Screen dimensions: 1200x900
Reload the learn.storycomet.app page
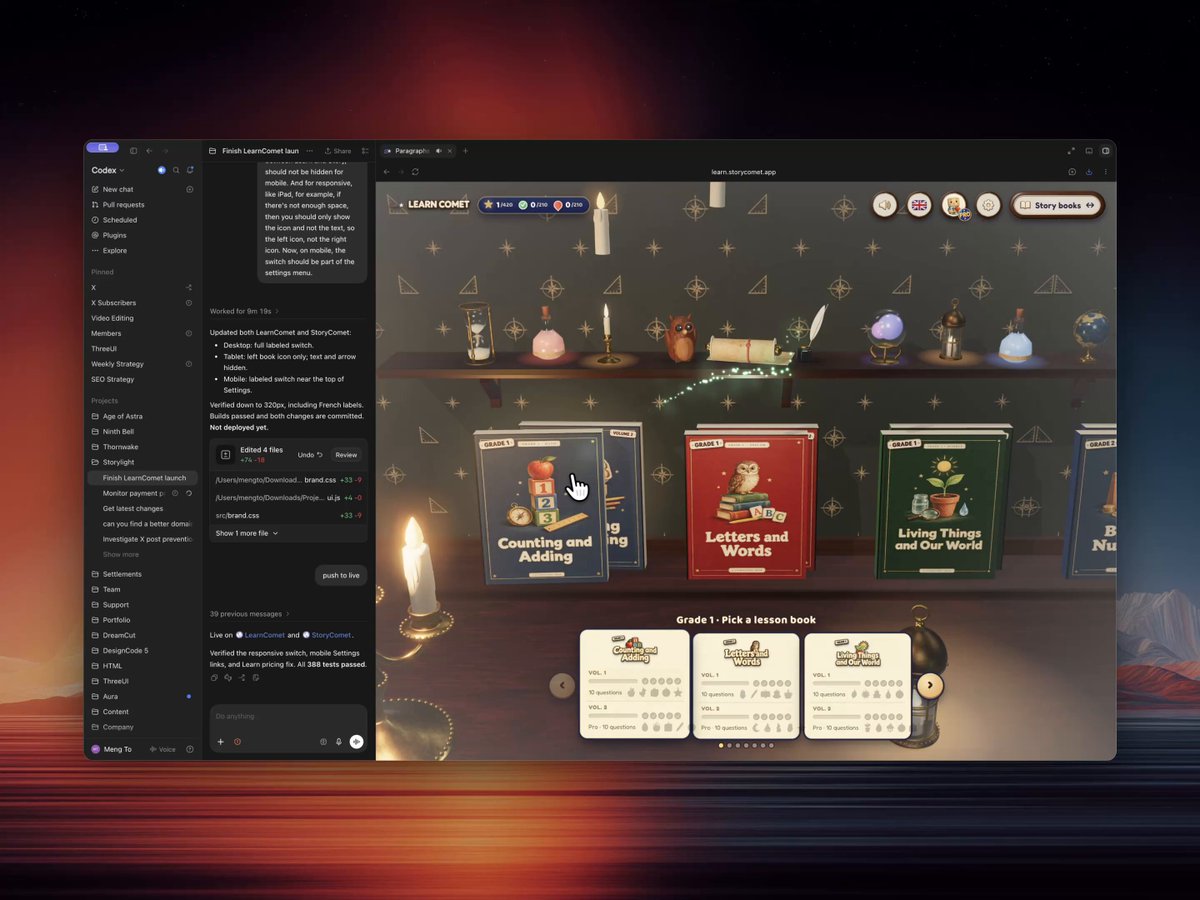click(415, 172)
